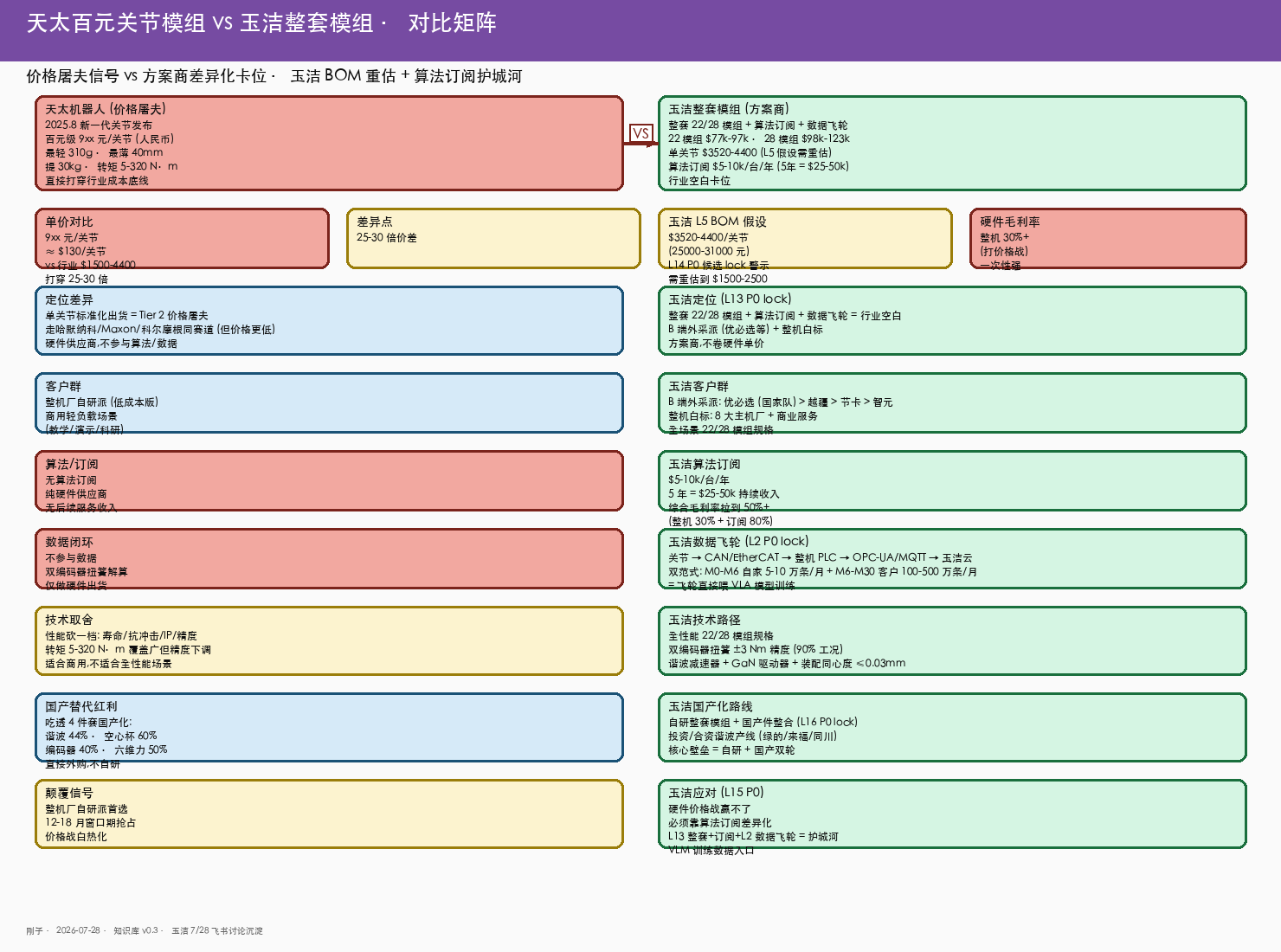
Task: Select 玉洁定位 (L13 P0 lock) heading
Action: (730, 299)
